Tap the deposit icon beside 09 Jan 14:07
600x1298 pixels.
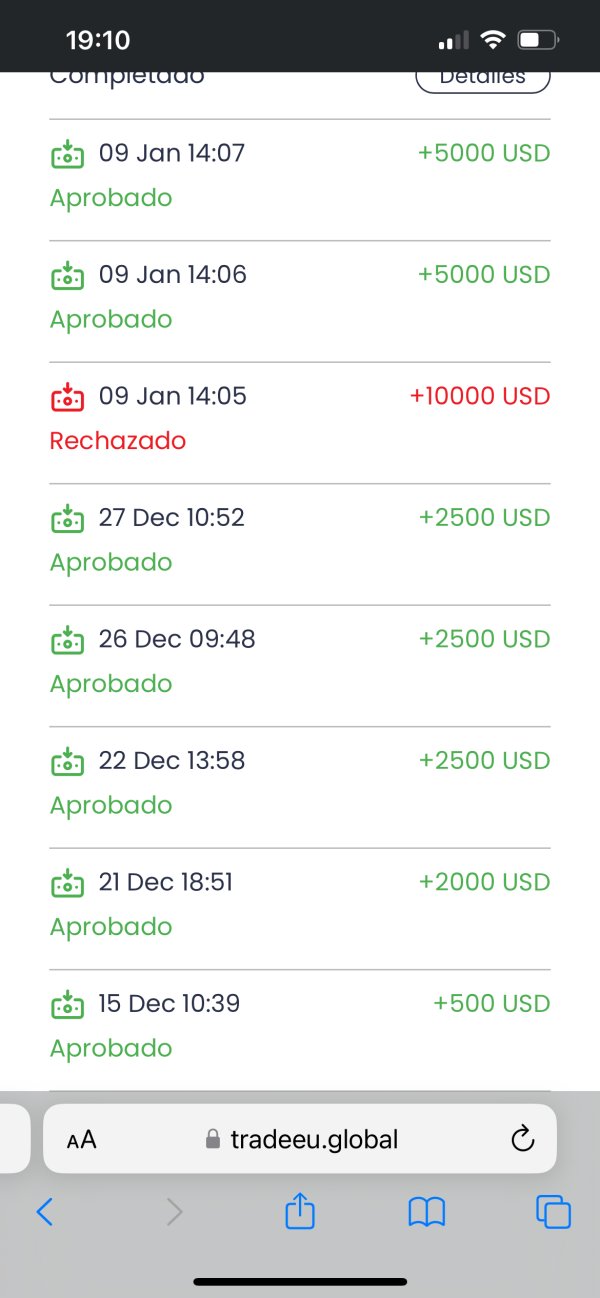tap(67, 154)
